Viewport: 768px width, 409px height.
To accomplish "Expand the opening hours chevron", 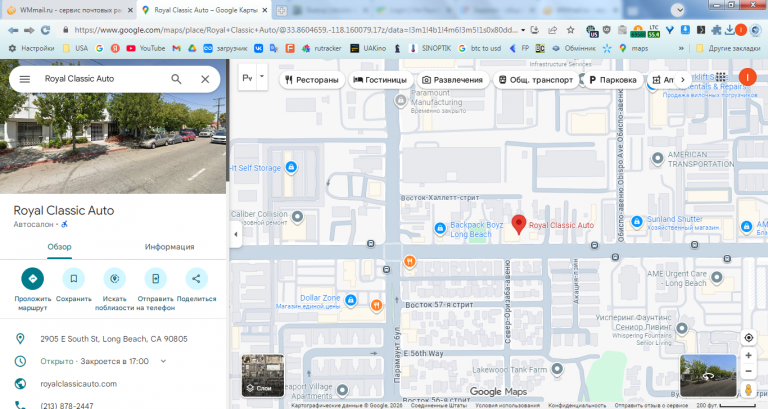I will (163, 361).
